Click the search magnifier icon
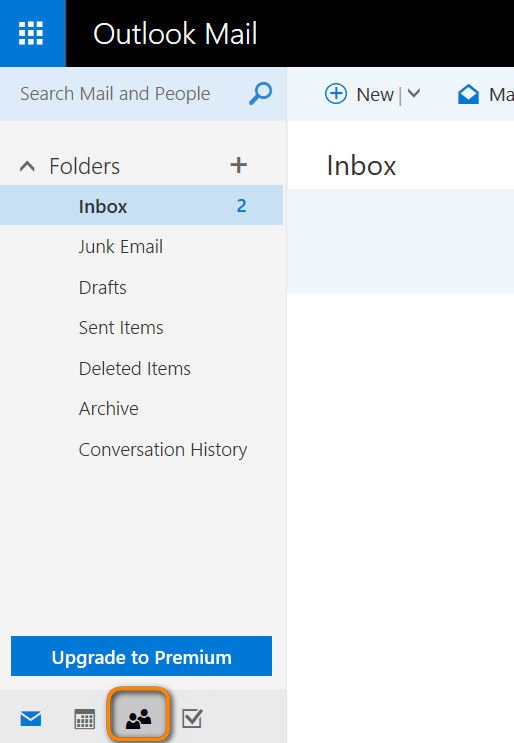This screenshot has height=743, width=514. [261, 94]
